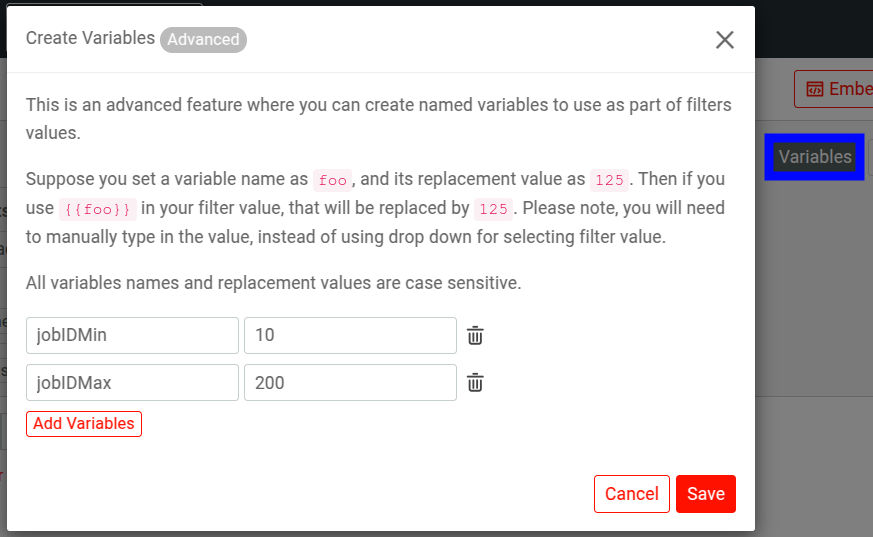Viewport: 873px width, 537px height.
Task: Save the created variables
Action: (705, 494)
